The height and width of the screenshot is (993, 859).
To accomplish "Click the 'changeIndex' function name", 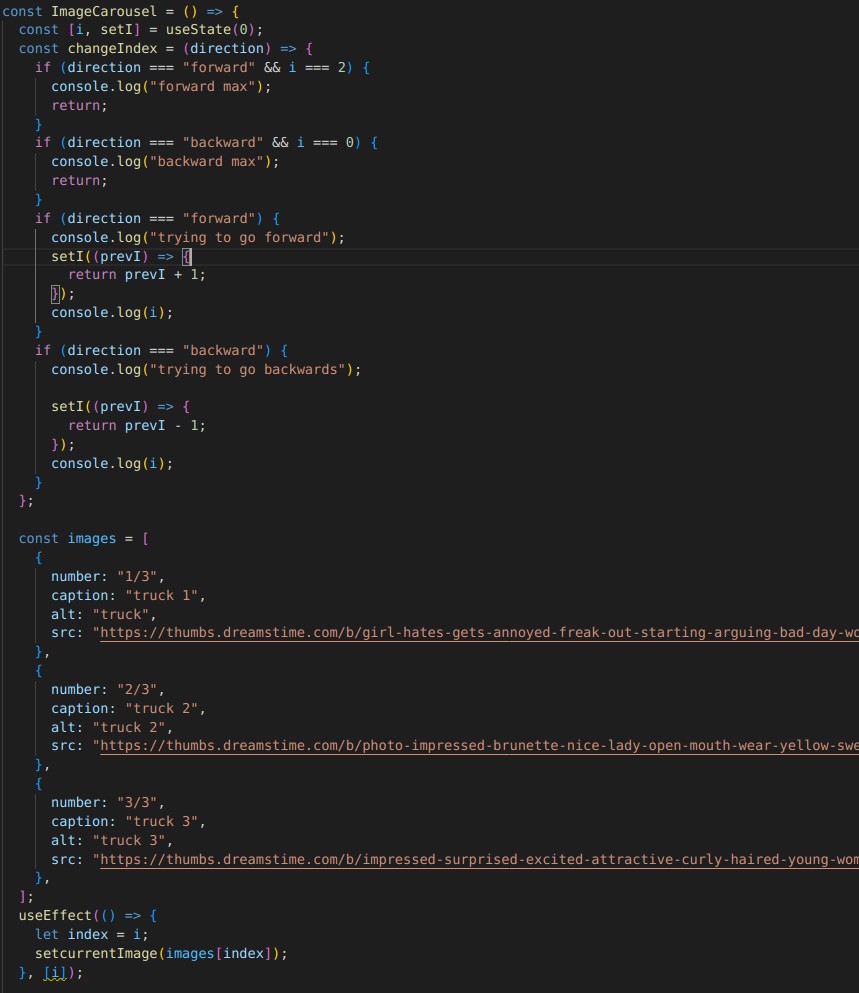I will 113,49.
